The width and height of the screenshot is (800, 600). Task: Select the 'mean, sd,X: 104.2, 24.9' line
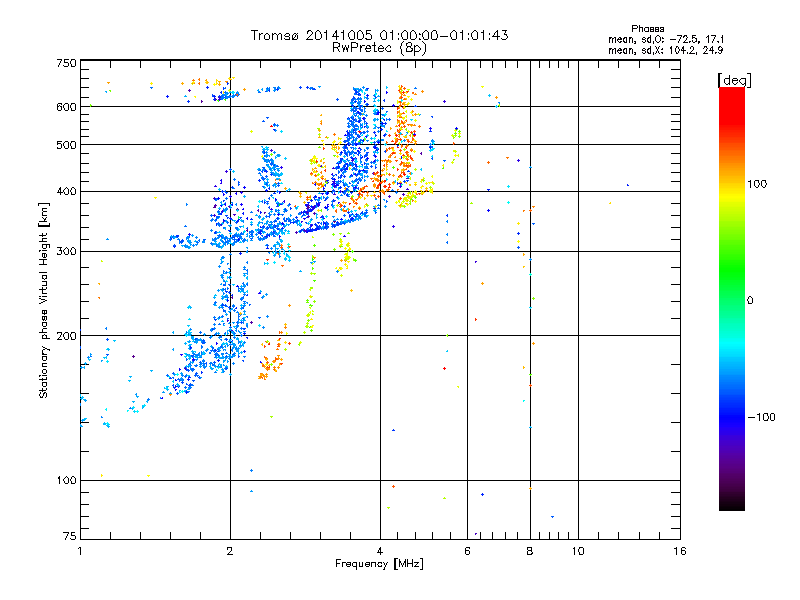point(666,50)
